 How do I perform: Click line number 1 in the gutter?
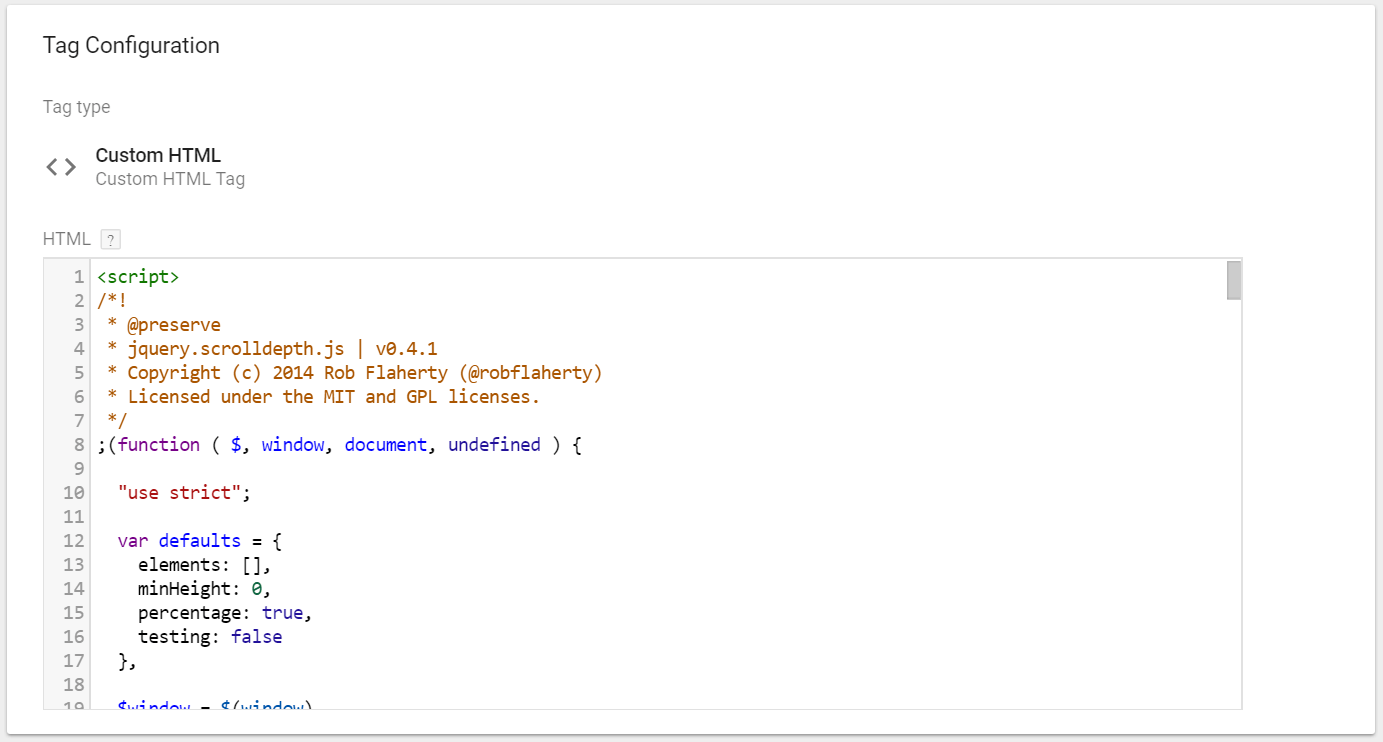80,276
